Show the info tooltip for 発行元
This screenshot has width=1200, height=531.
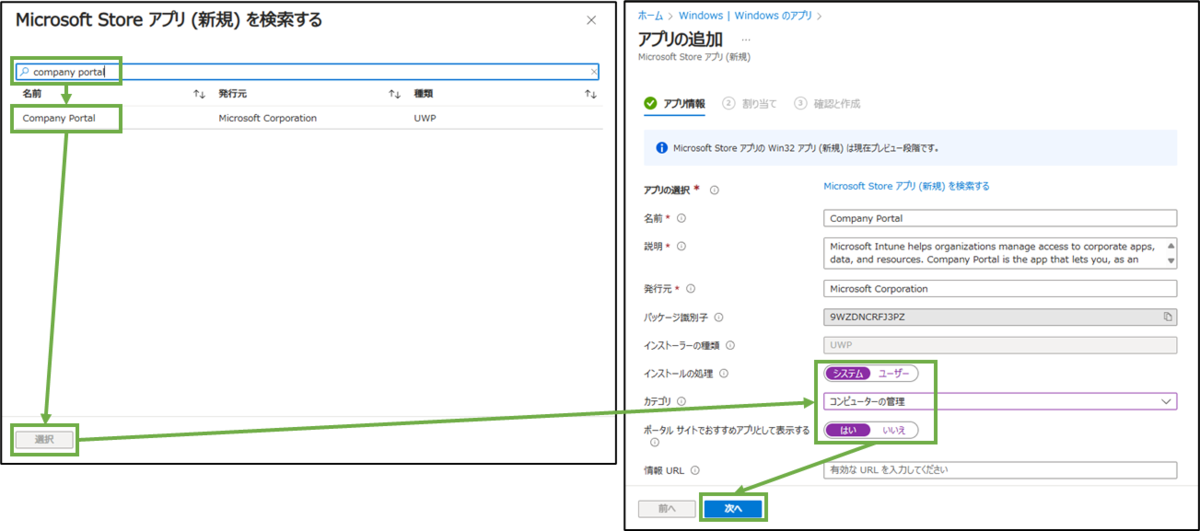tap(692, 289)
